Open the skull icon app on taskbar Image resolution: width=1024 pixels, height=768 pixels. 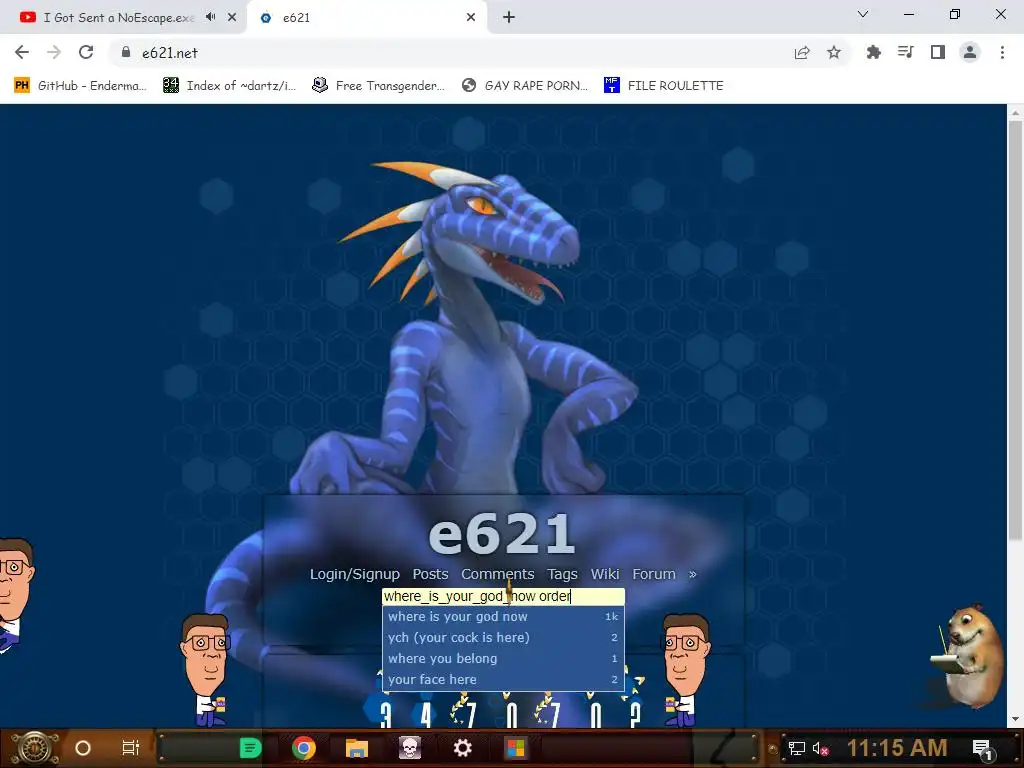pos(410,748)
